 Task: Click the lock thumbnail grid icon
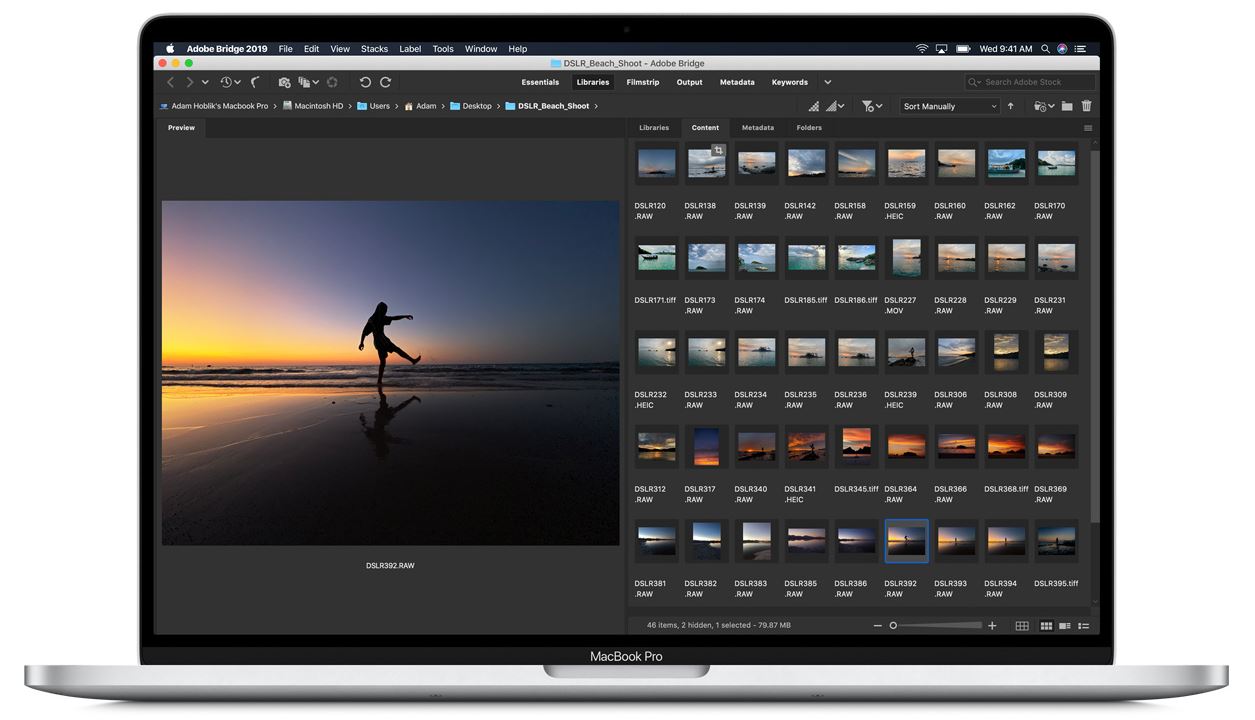click(x=1022, y=626)
